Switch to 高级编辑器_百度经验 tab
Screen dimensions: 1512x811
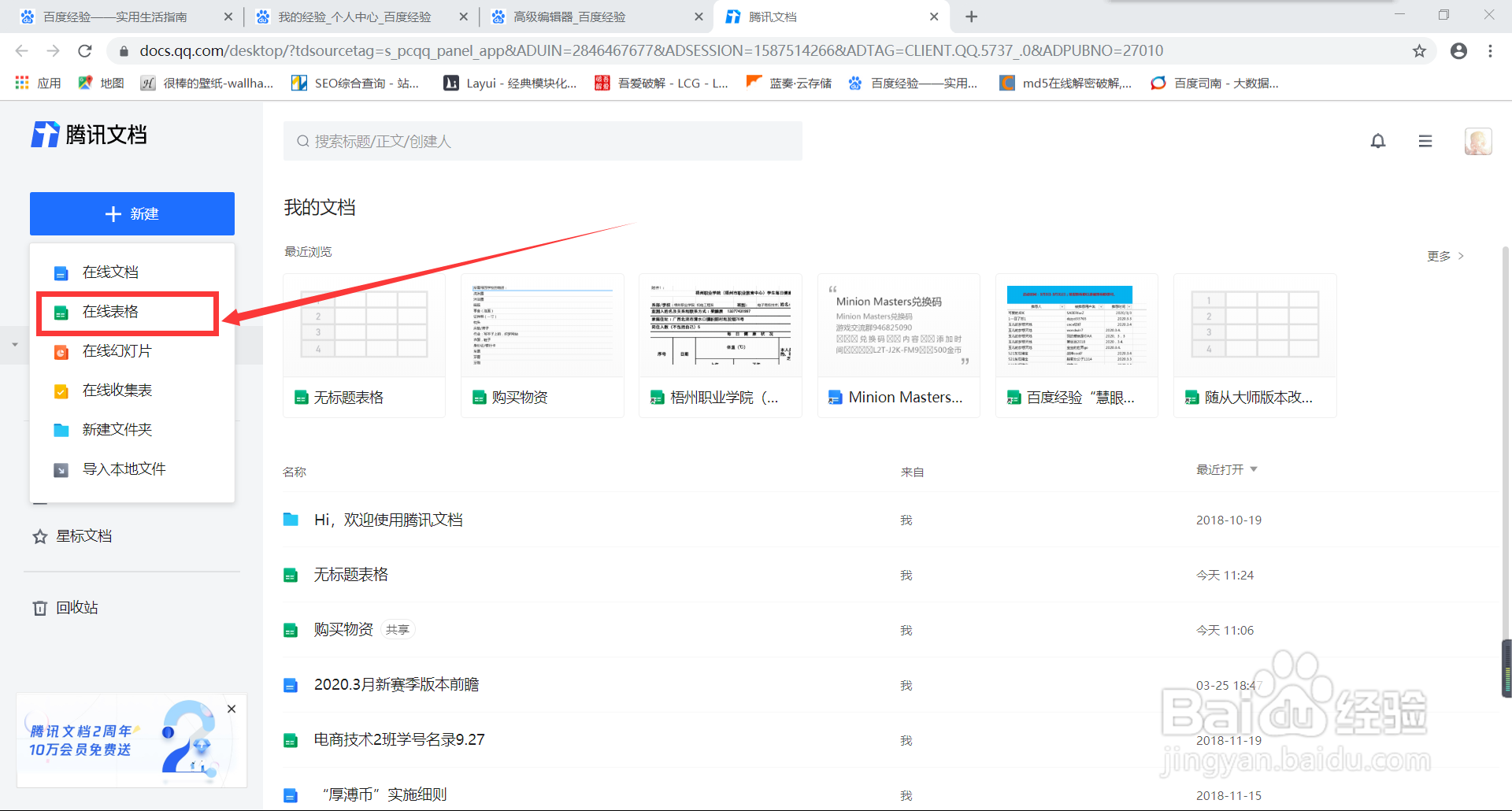596,17
